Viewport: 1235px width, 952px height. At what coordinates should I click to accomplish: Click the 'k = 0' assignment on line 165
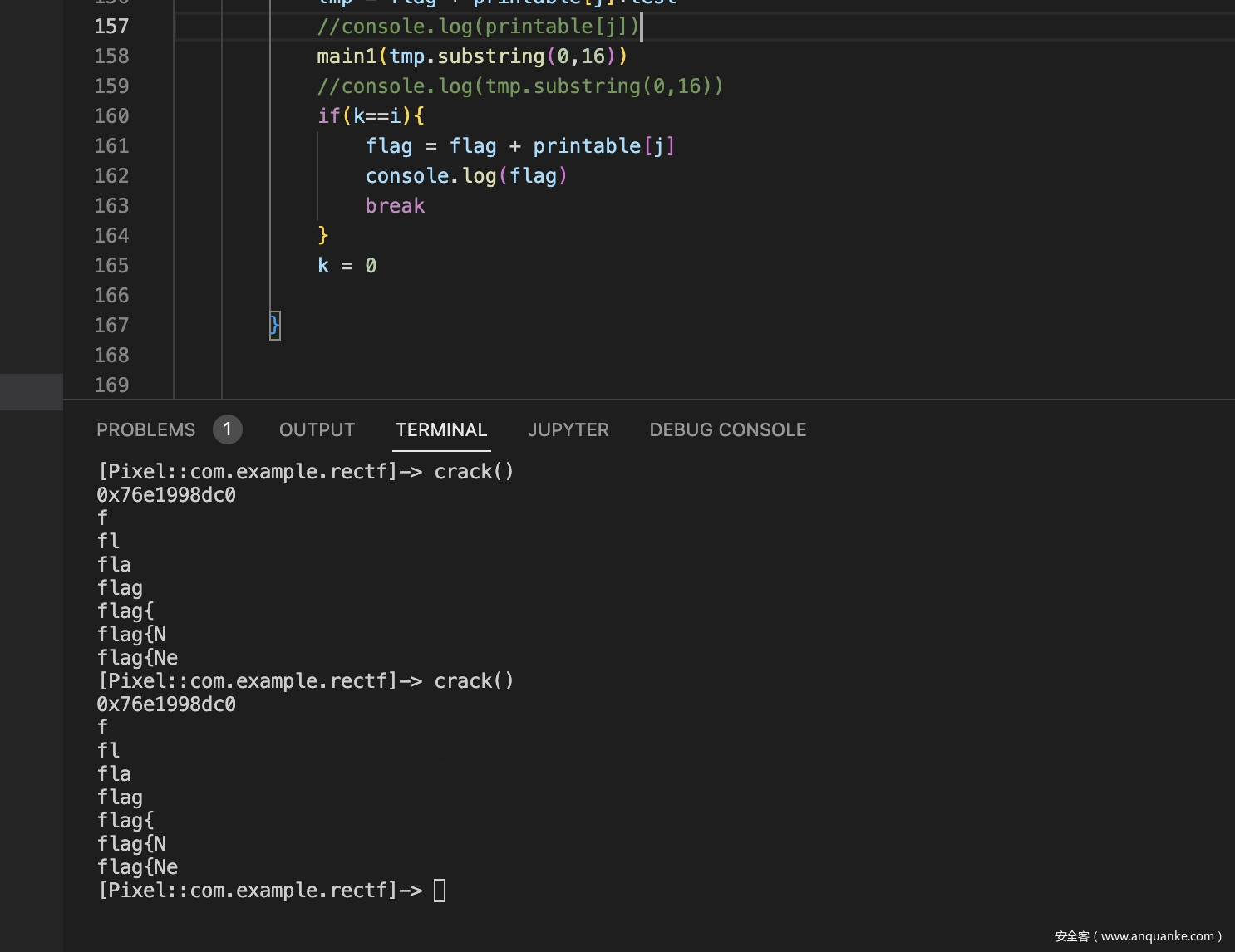(347, 266)
